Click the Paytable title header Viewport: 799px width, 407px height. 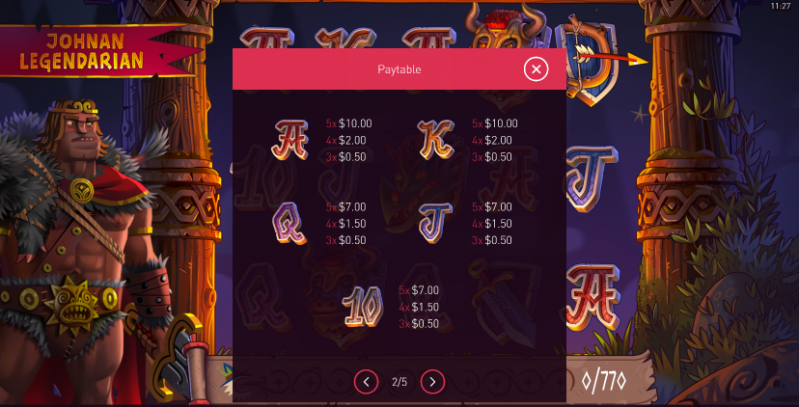pyautogui.click(x=399, y=69)
